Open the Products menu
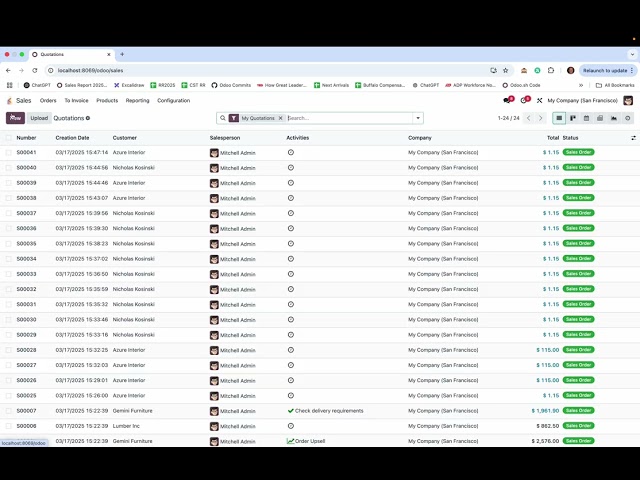The height and width of the screenshot is (480, 640). pos(107,100)
